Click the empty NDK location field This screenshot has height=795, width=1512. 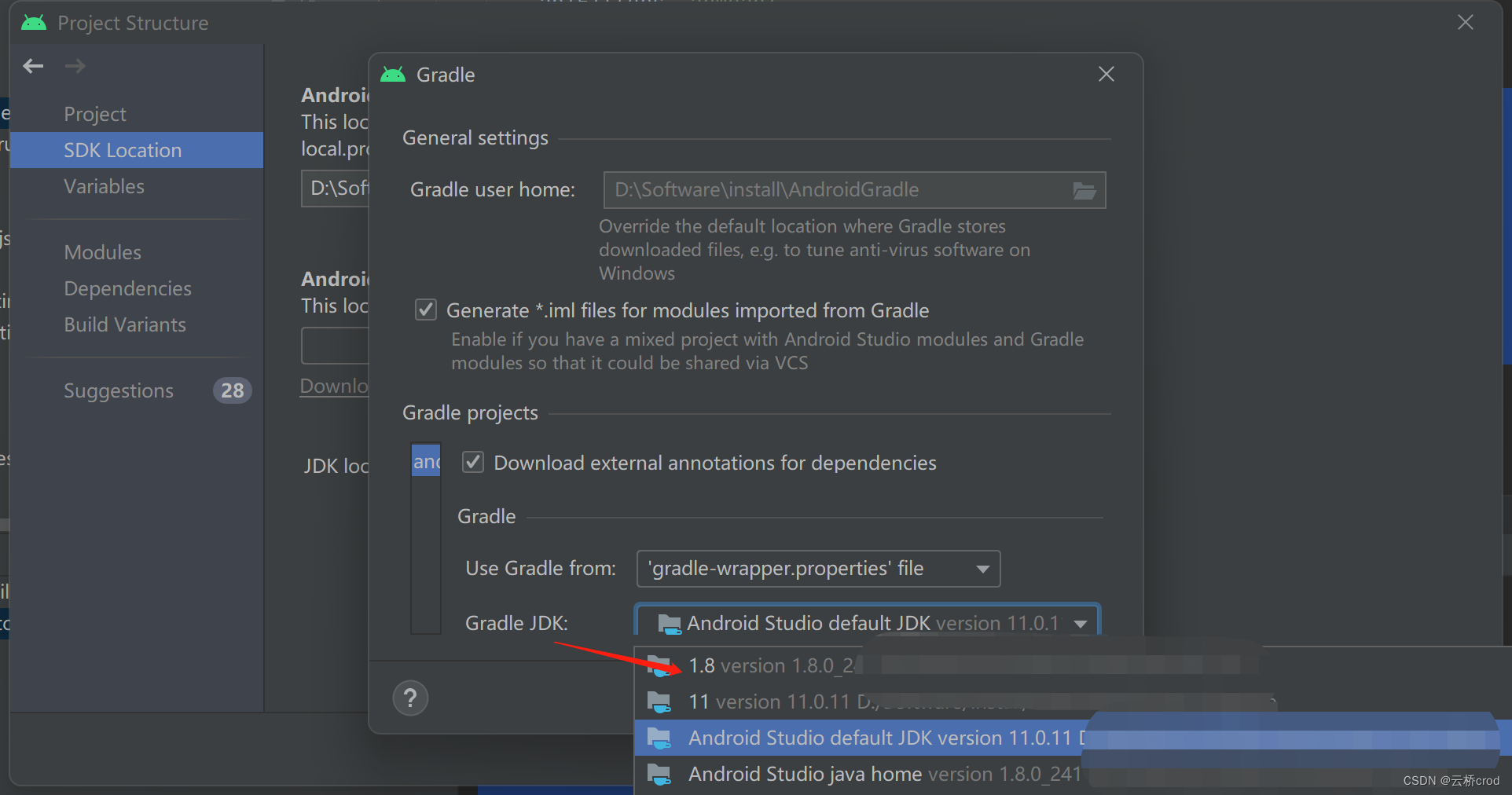336,346
